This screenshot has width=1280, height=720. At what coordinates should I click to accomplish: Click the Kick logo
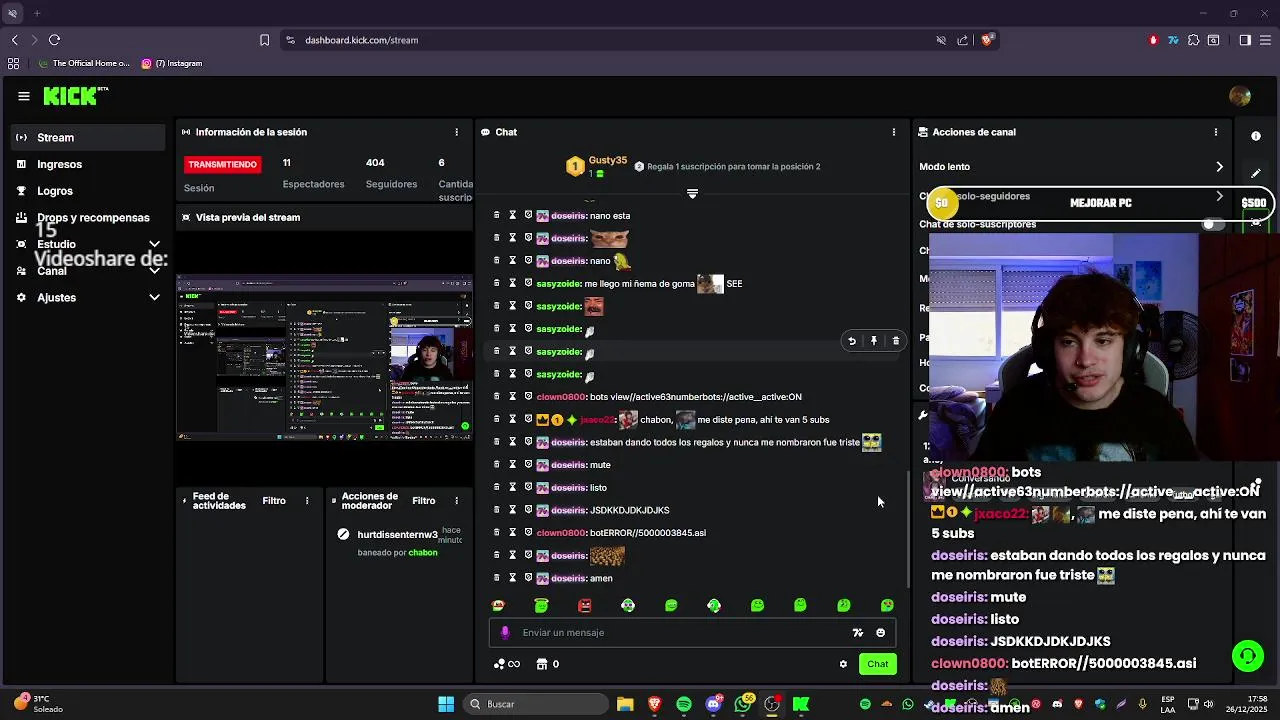tap(75, 96)
